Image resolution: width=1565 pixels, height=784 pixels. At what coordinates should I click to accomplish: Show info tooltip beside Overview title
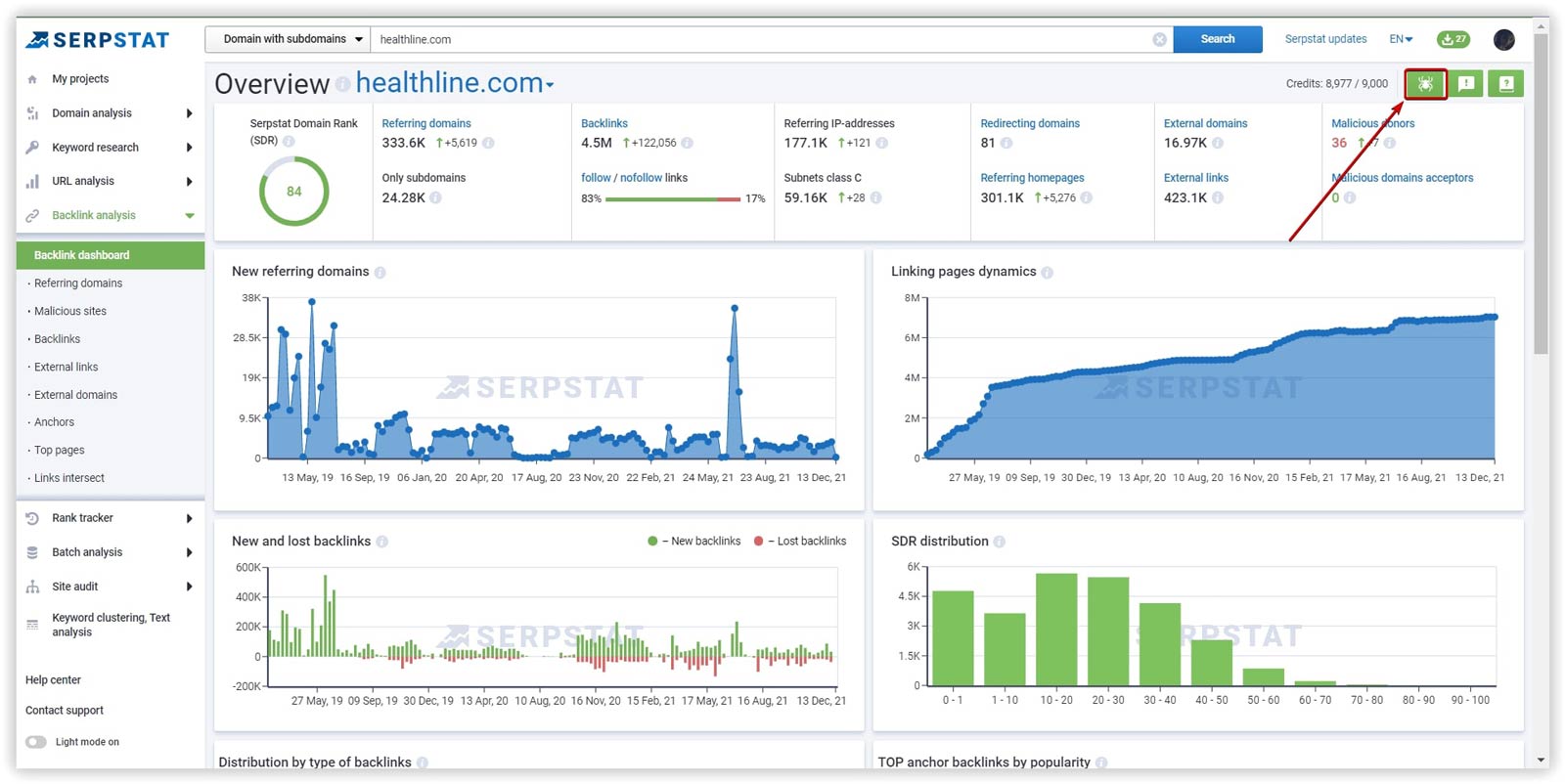[342, 85]
